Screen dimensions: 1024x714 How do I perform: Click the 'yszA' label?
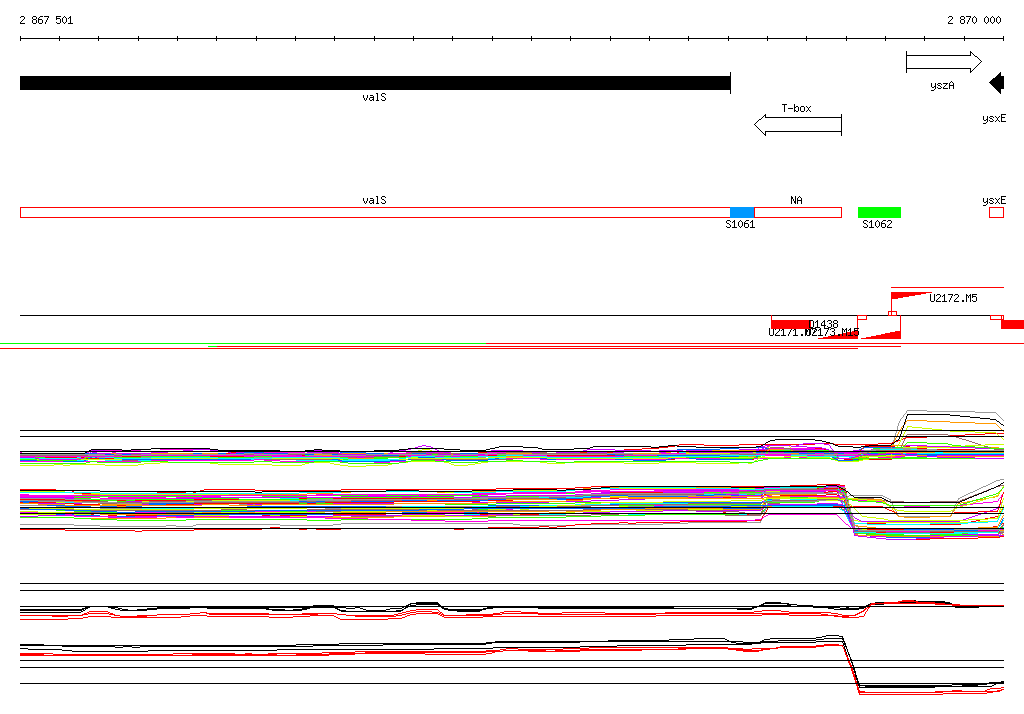coord(942,86)
